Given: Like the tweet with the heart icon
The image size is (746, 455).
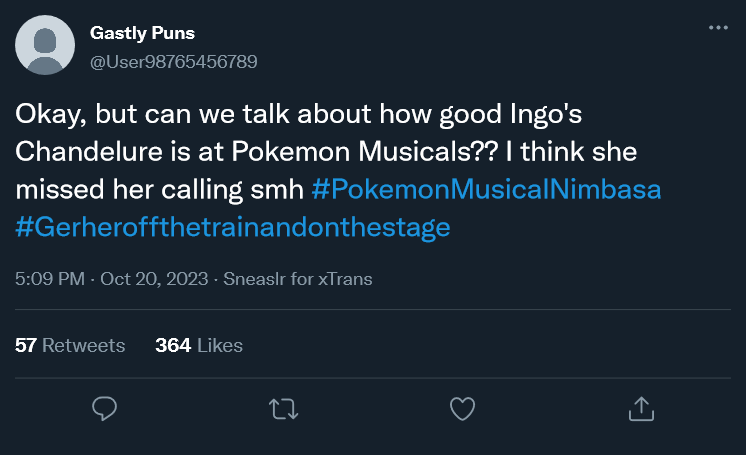Looking at the screenshot, I should tap(461, 408).
